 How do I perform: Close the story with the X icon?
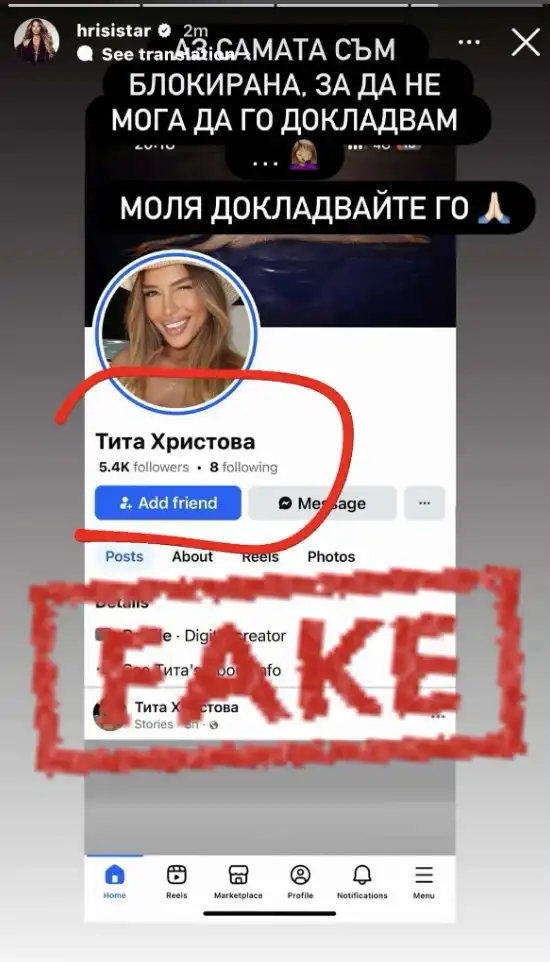pos(525,42)
